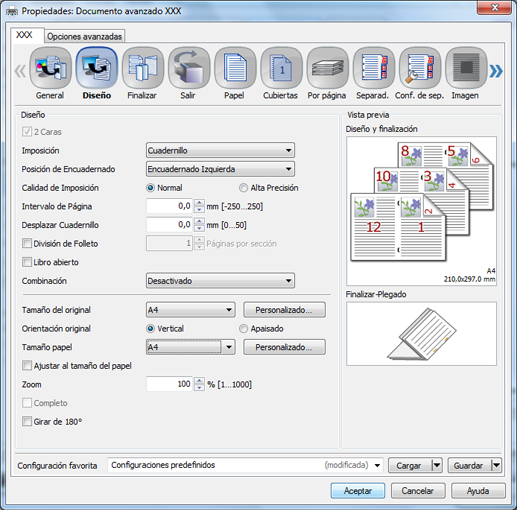Enable the División de Folleto checkbox
The height and width of the screenshot is (510, 517).
(x=27, y=243)
